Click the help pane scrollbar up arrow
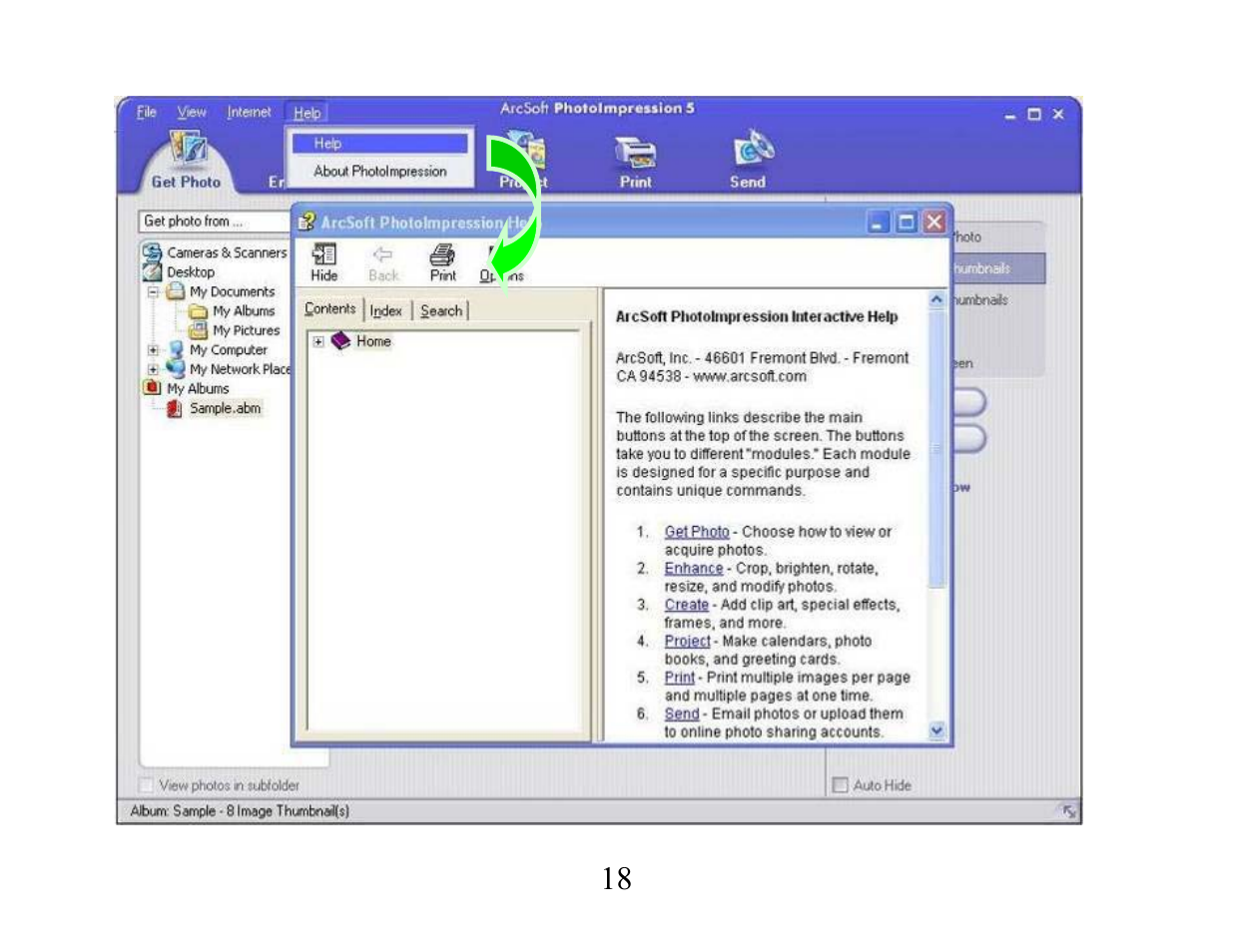Image resolution: width=1233 pixels, height=952 pixels. (x=936, y=299)
